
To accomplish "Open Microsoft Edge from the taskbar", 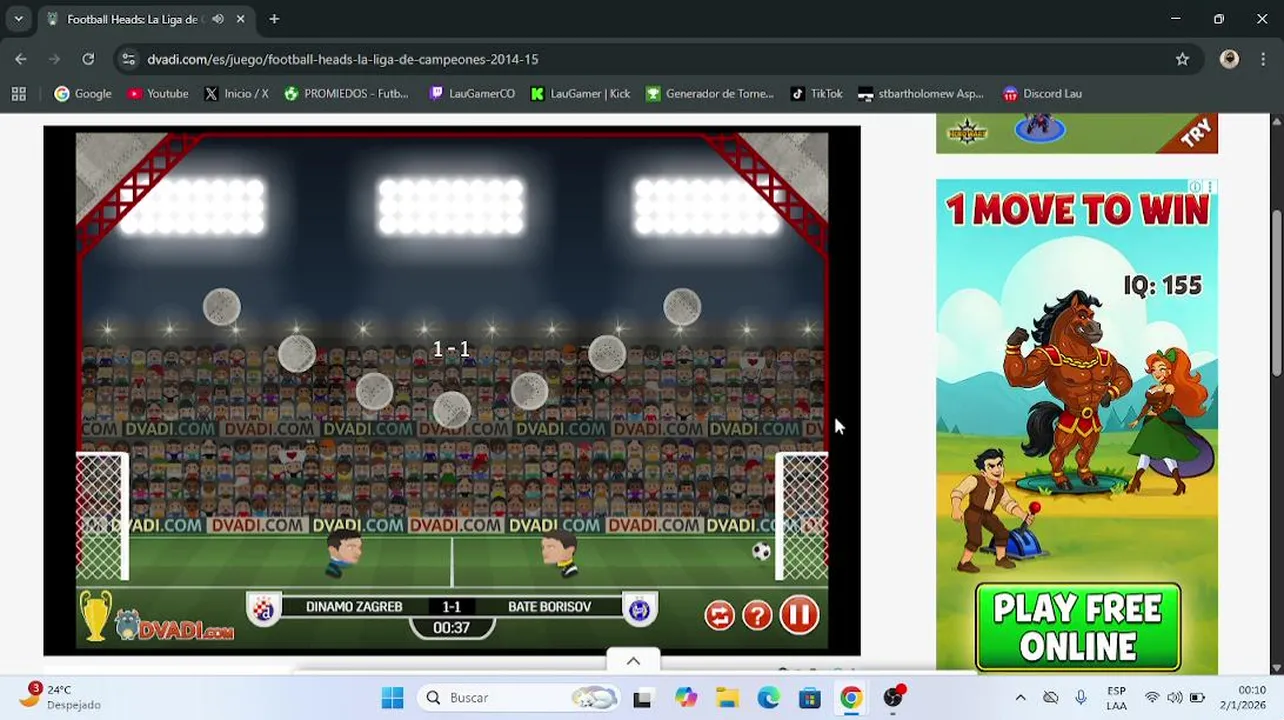I will tap(768, 697).
